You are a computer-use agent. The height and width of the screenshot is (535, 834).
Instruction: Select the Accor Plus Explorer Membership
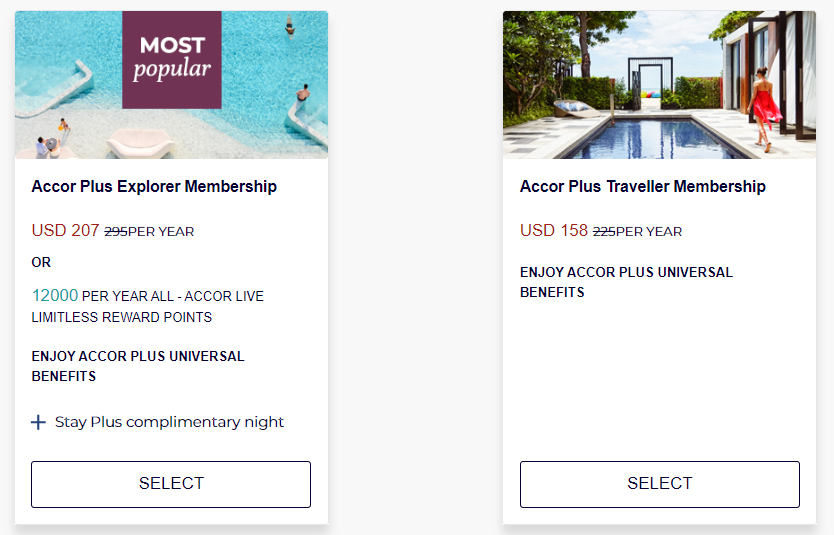tap(171, 484)
